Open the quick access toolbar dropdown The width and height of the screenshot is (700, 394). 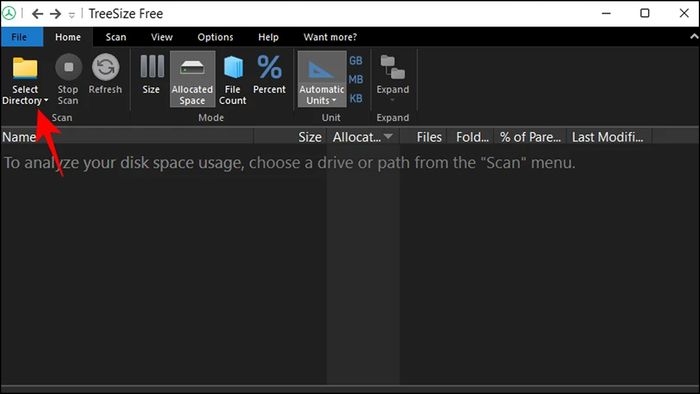[x=71, y=15]
